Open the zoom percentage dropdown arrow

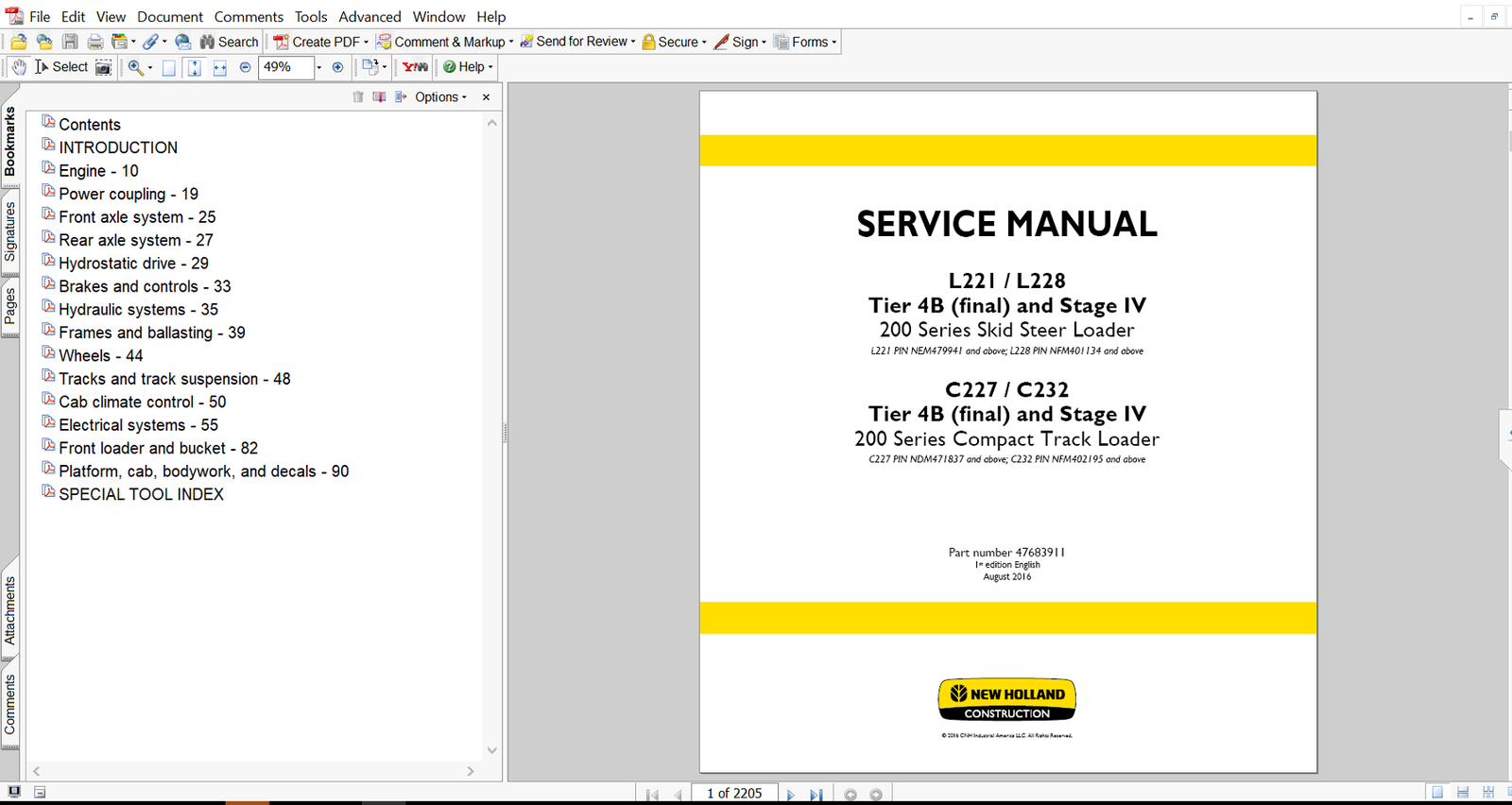[319, 67]
